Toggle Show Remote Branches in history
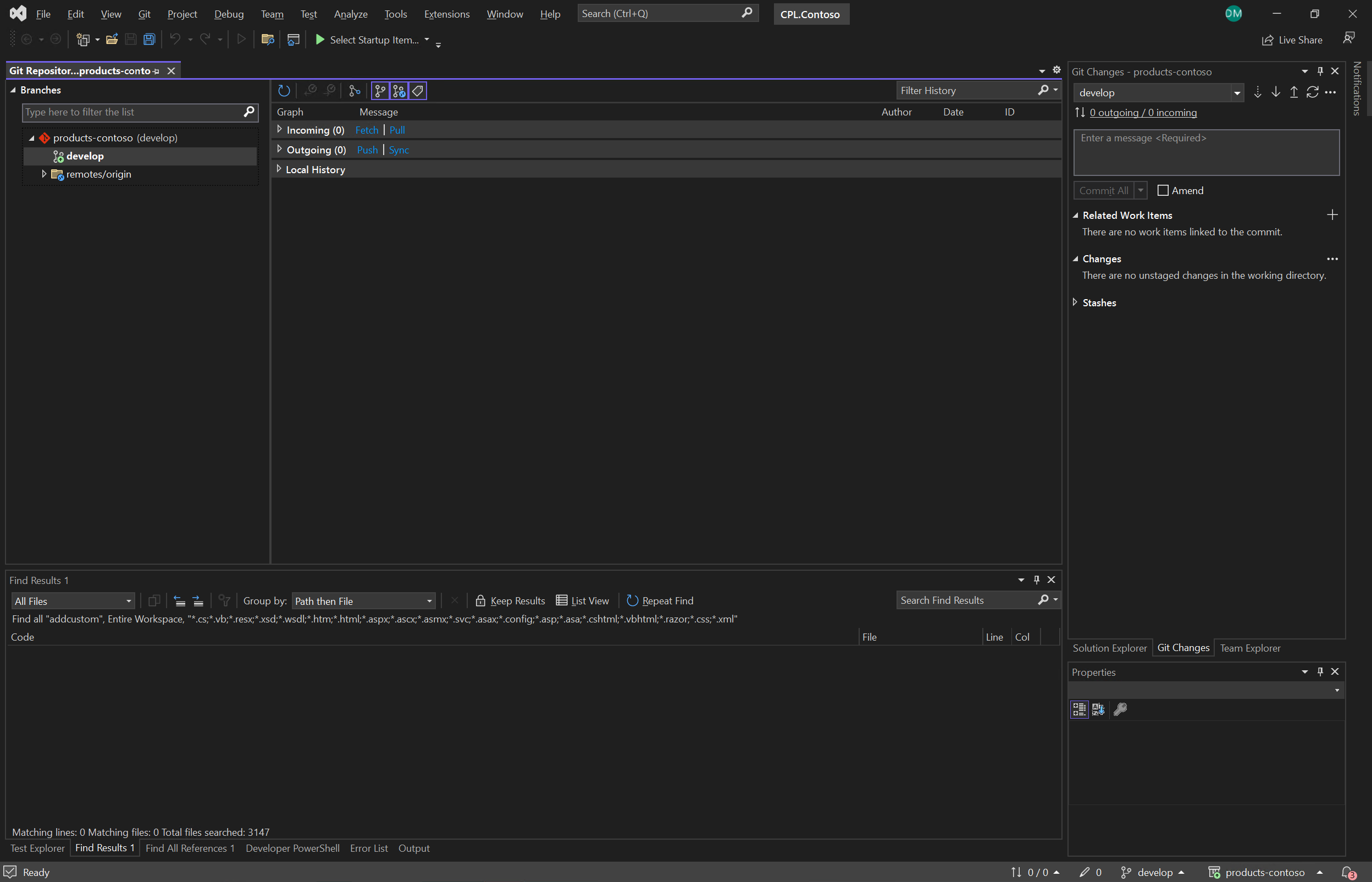The image size is (1372, 882). tap(399, 91)
